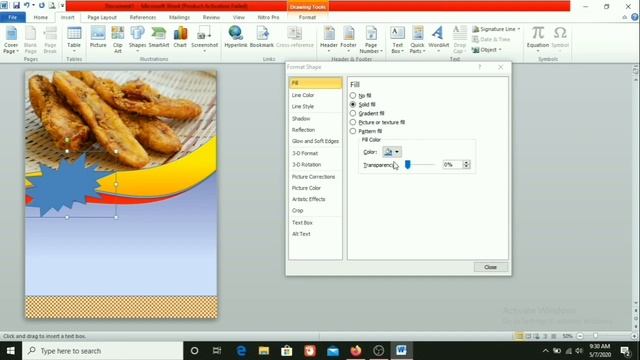Viewport: 640px width, 360px height.
Task: Click the Transparency percentage field
Action: (453, 164)
